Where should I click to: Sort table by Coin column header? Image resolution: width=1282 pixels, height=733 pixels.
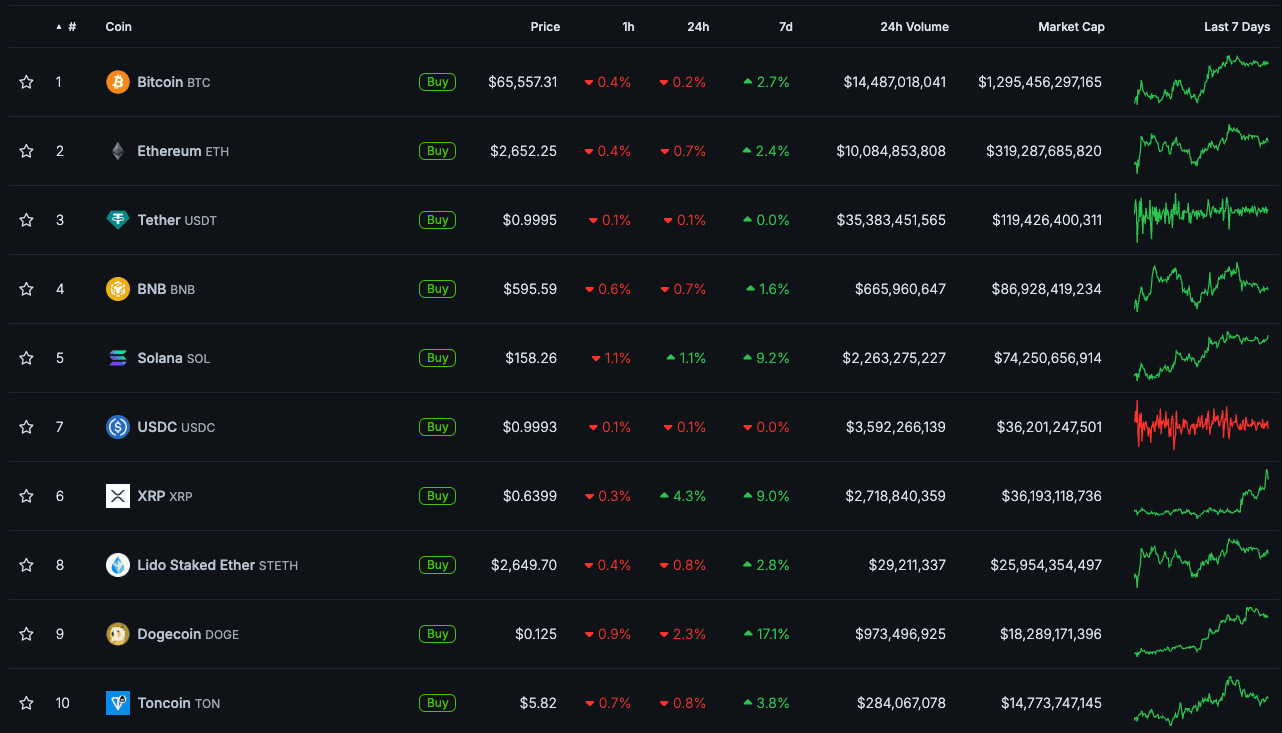pyautogui.click(x=118, y=27)
